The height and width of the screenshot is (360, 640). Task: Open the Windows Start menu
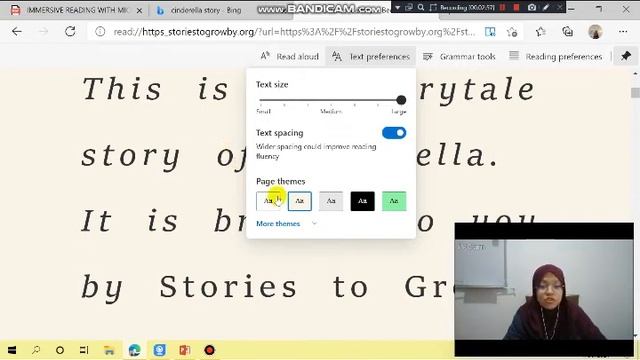click(x=12, y=350)
